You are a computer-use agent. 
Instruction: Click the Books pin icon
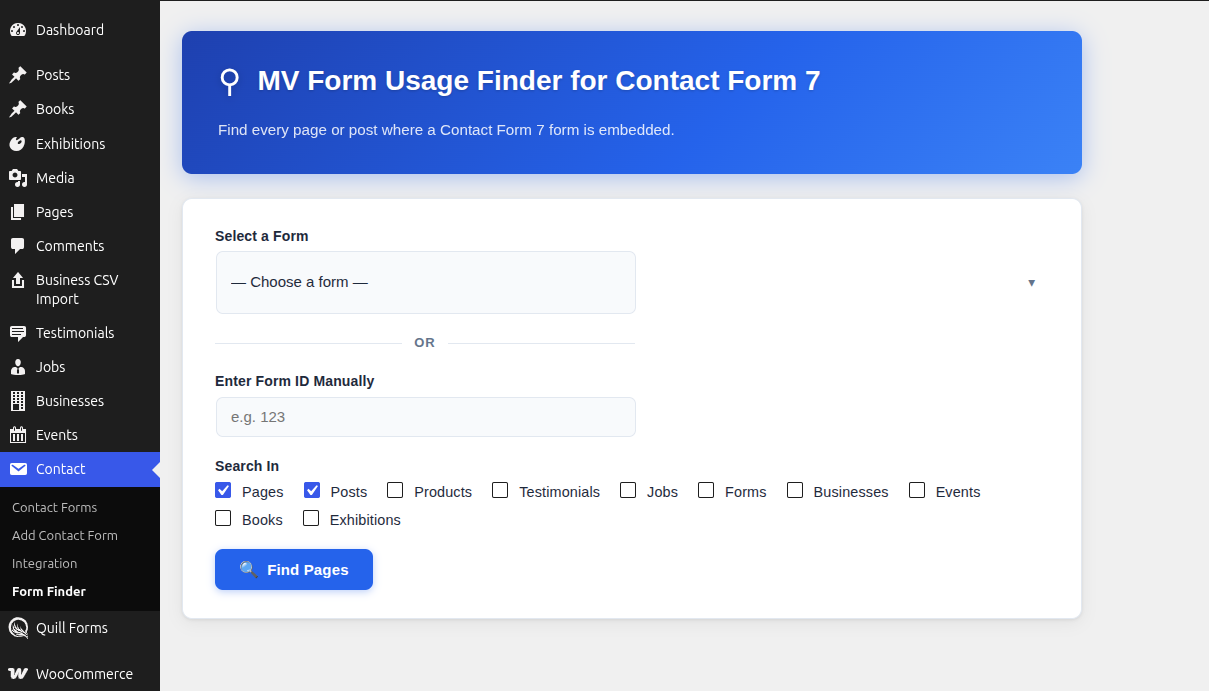[x=18, y=109]
